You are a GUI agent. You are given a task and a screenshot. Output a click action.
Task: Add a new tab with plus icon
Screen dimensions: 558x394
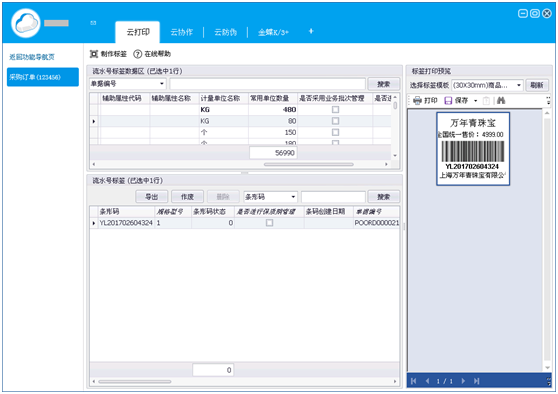tap(311, 31)
